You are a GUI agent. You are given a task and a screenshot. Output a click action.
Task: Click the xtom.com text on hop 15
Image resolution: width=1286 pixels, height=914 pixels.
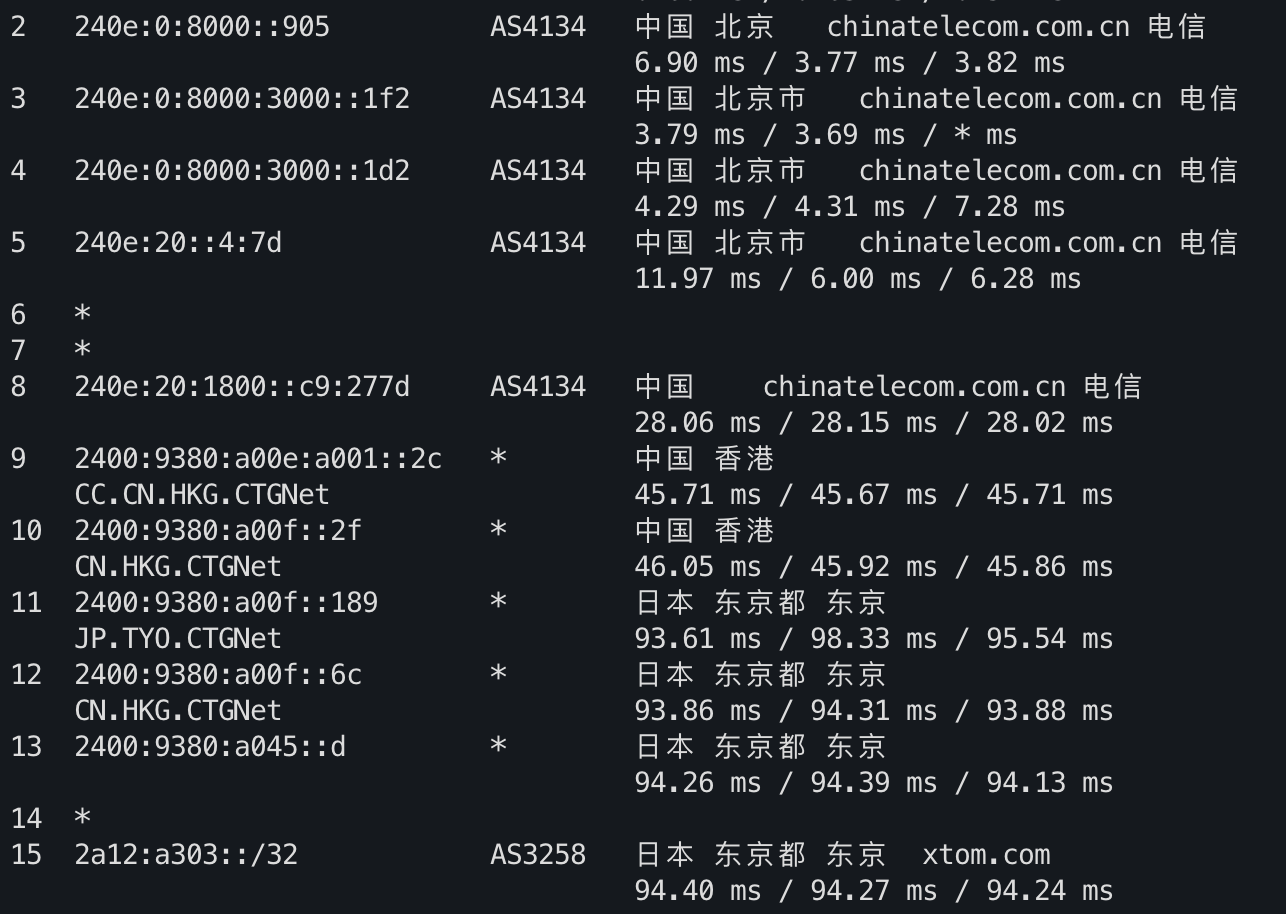click(986, 855)
